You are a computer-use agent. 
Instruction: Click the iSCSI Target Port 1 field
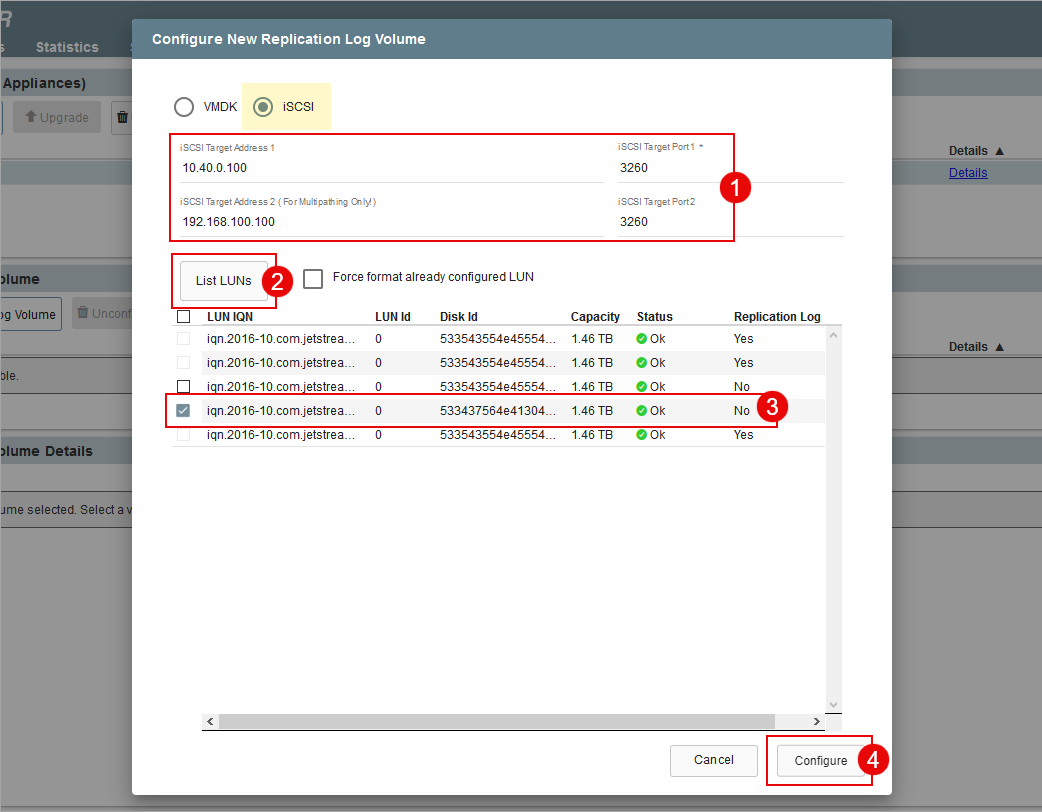[x=668, y=168]
